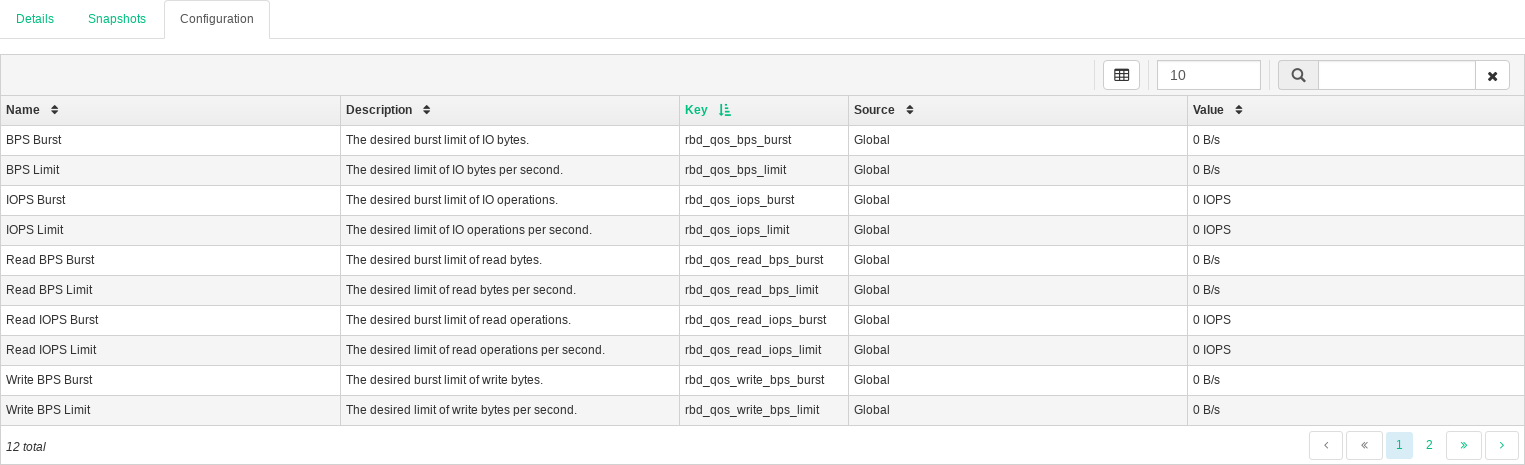Screen dimensions: 1525x465
Task: Sort by Source column arrows
Action: 910,110
